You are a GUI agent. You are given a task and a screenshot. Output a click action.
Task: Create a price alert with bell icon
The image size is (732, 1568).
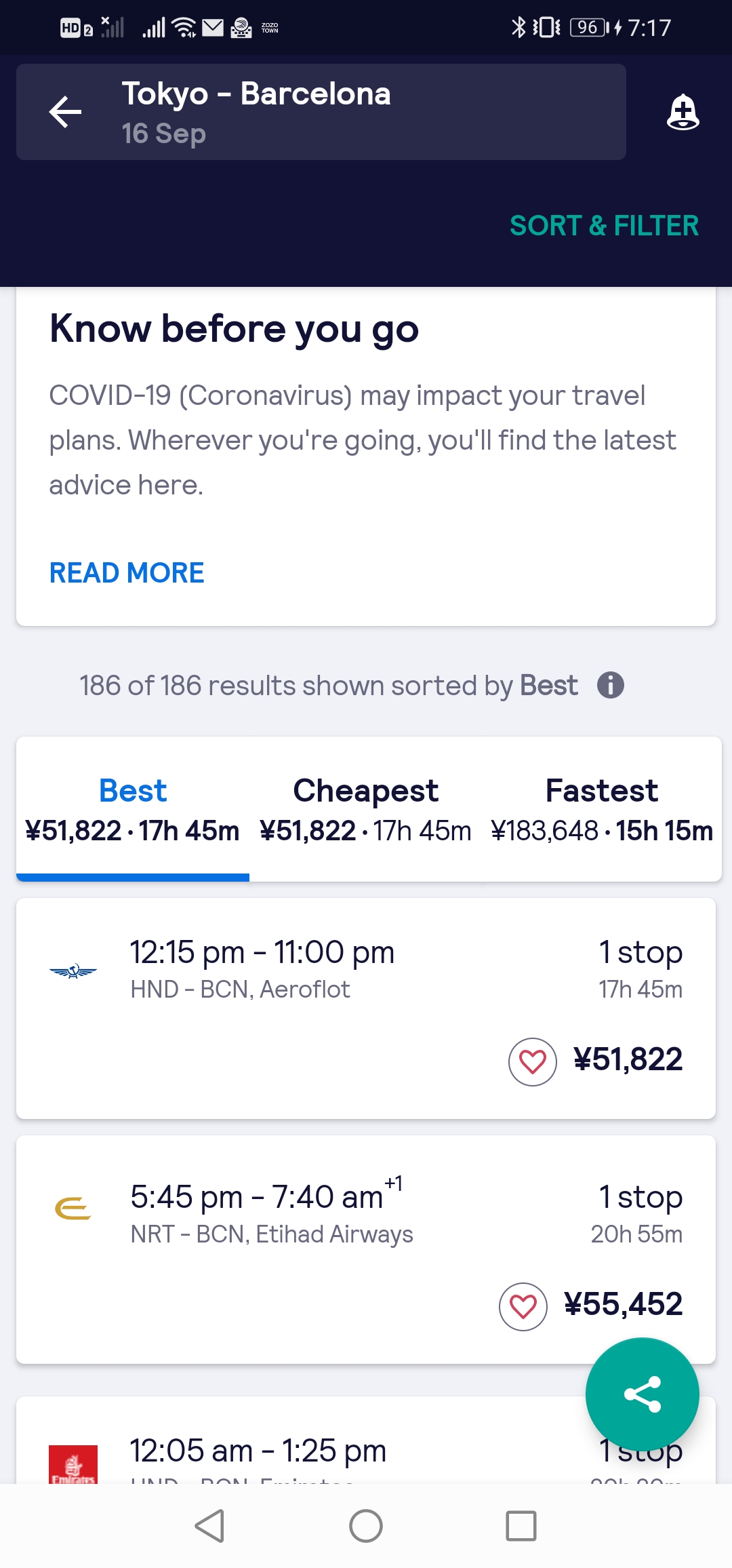(x=683, y=112)
